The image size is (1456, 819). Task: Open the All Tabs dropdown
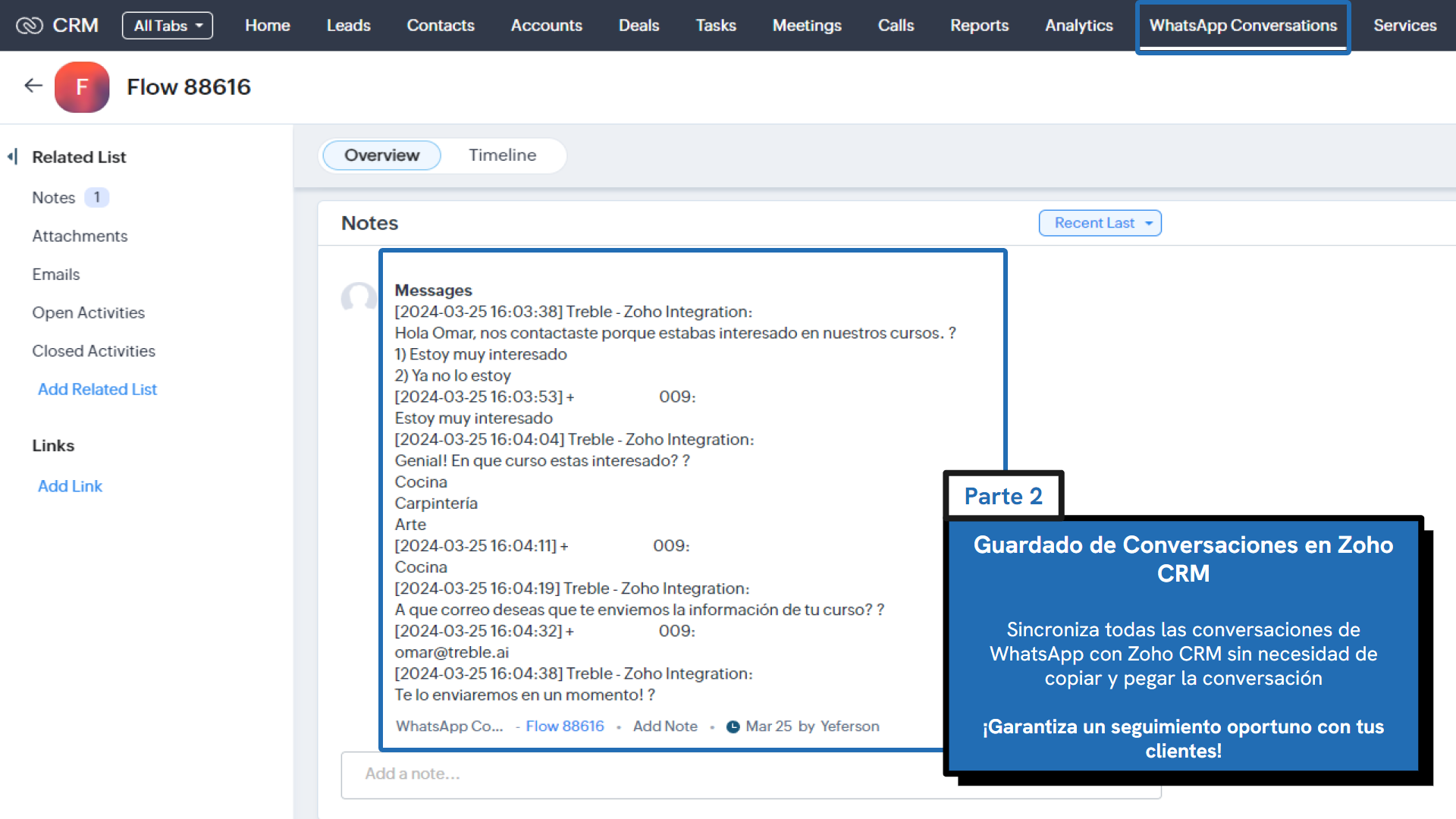pyautogui.click(x=167, y=26)
